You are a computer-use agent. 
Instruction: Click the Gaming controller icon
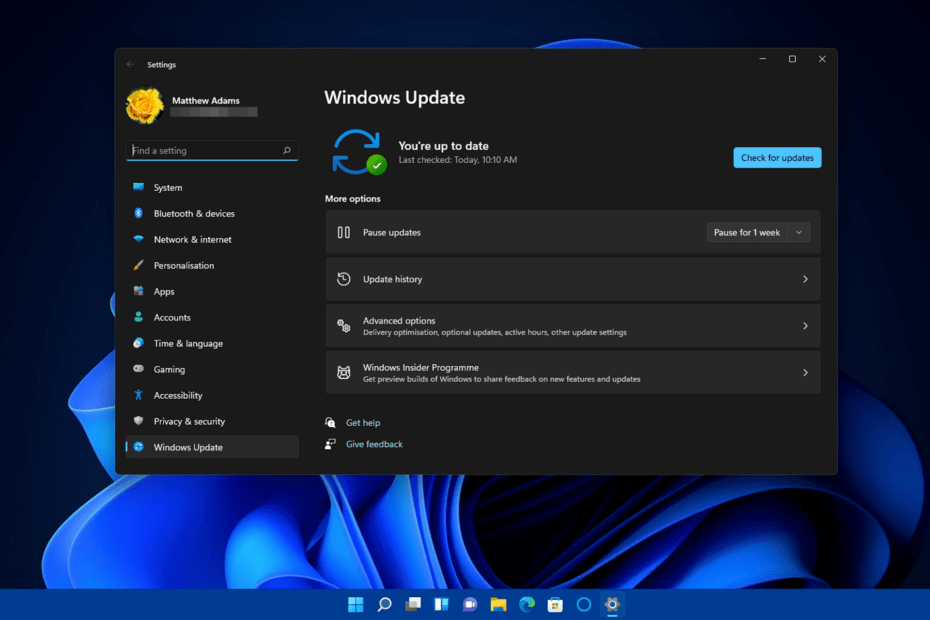(138, 368)
